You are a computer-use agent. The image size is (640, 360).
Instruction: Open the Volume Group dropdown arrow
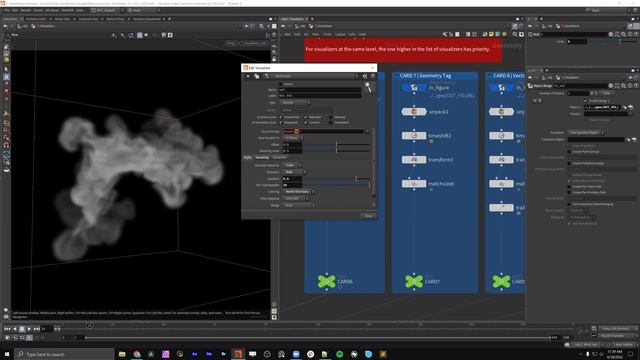367,131
